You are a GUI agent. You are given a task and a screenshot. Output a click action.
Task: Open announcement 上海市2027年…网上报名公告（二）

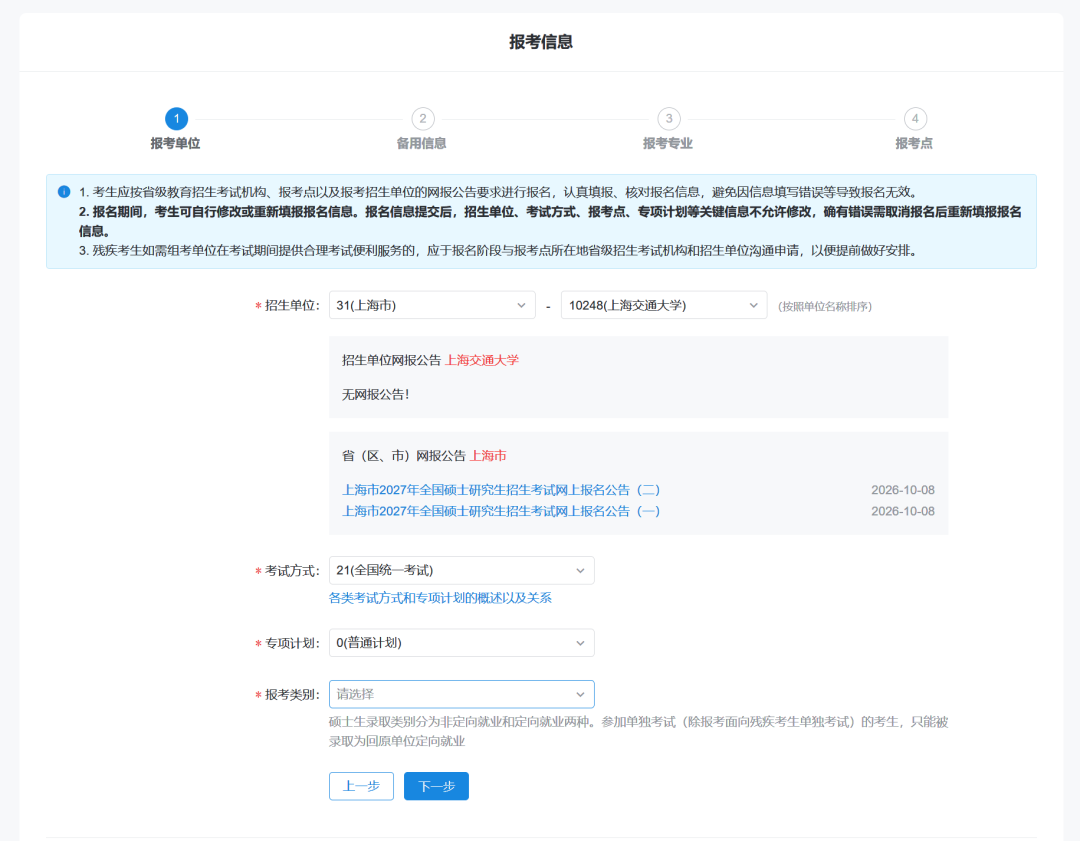[501, 490]
